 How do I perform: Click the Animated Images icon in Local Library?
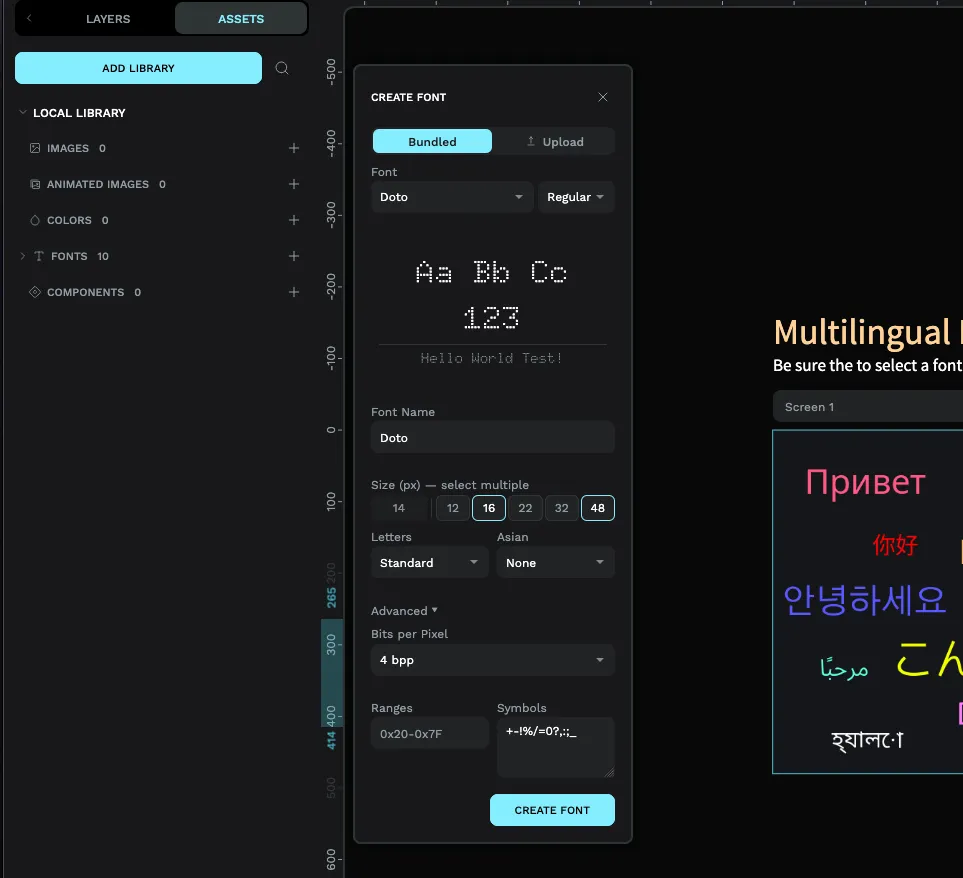point(35,184)
